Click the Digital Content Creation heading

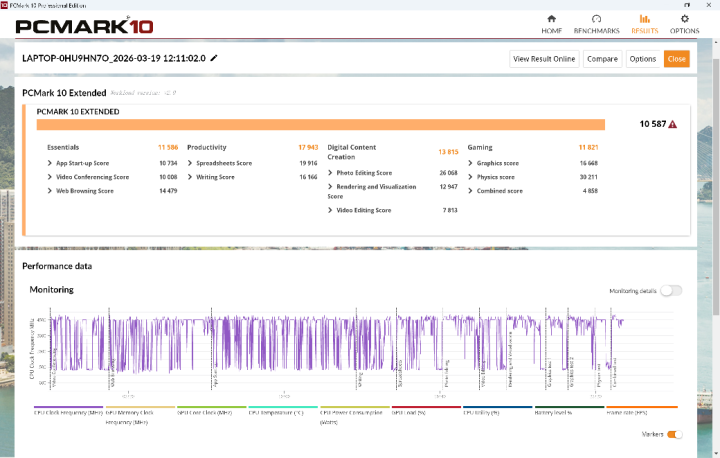(351, 152)
